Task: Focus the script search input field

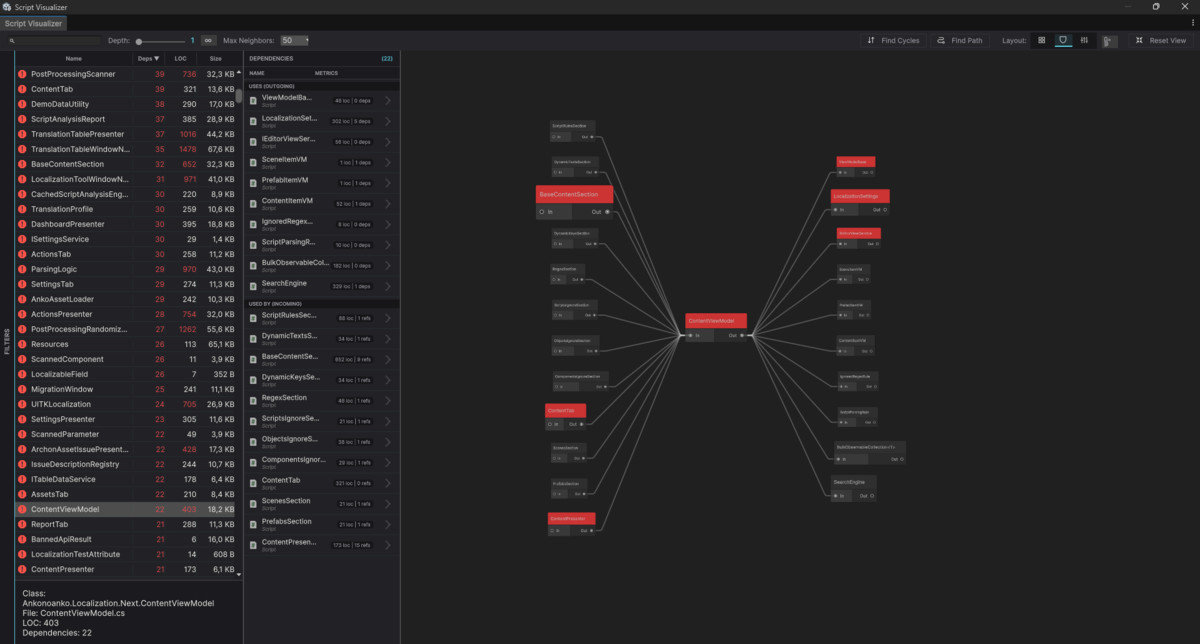Action: pos(54,41)
